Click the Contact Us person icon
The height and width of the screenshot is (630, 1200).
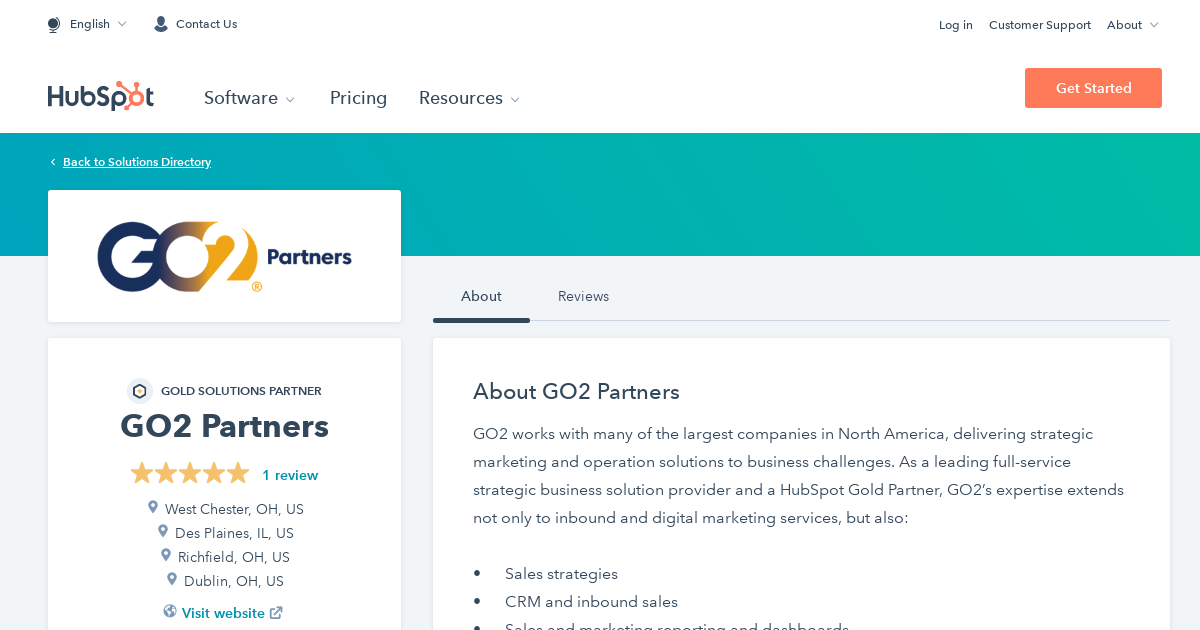pyautogui.click(x=160, y=23)
